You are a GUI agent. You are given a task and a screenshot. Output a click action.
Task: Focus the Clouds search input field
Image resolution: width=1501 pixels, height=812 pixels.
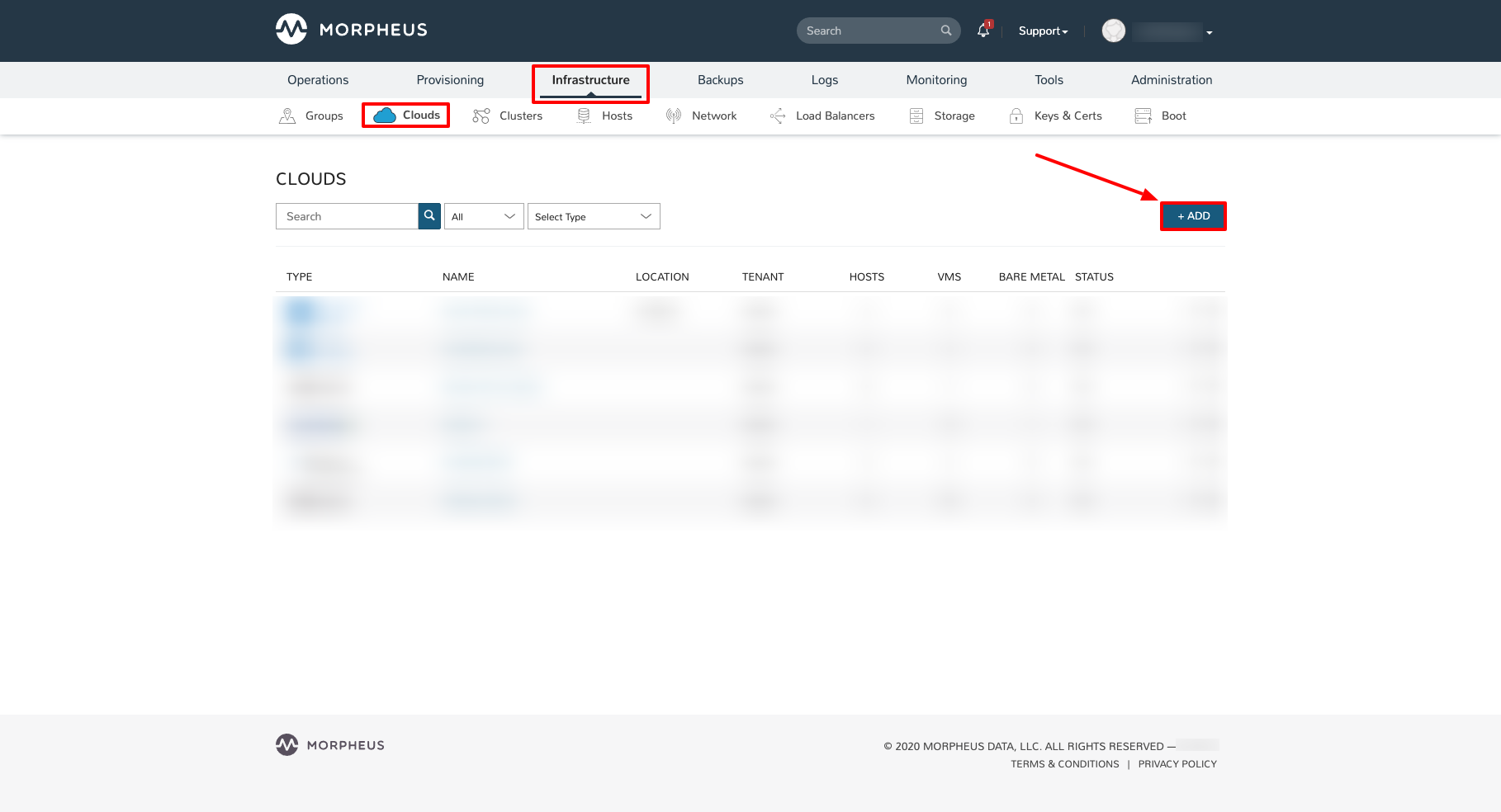click(x=347, y=216)
